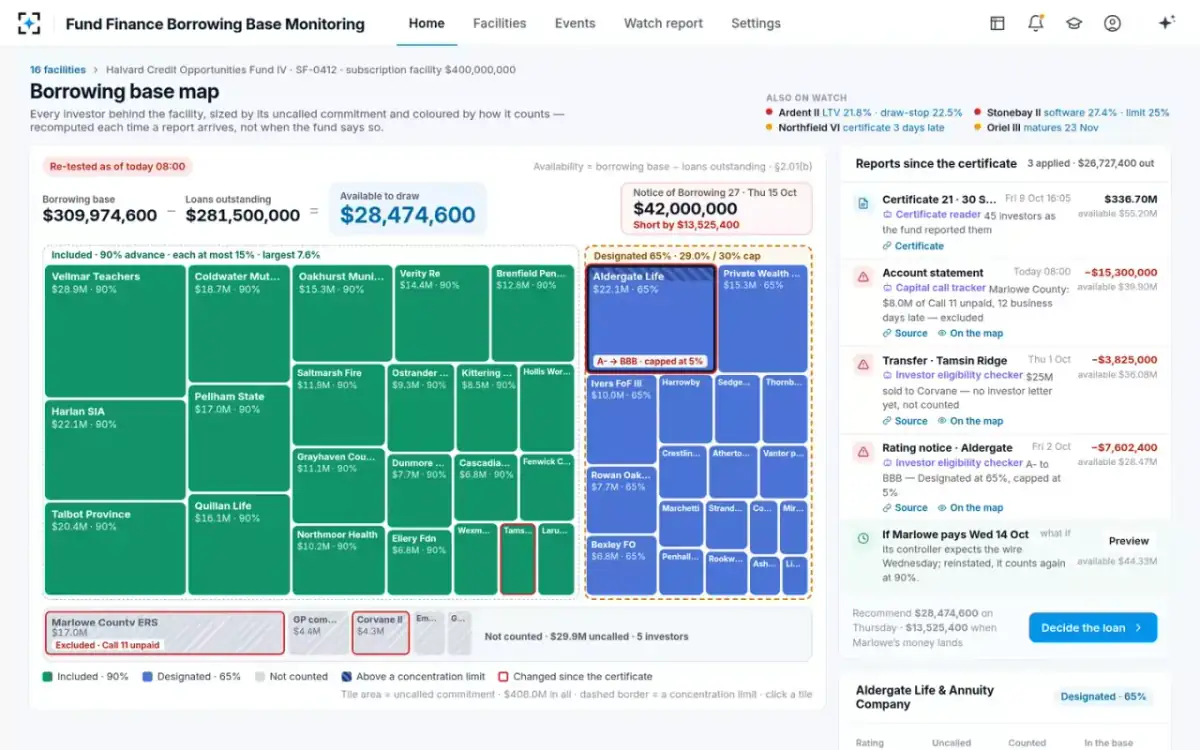Screen dimensions: 1200x750
Task: Select the Harrowby tile
Action: [x=684, y=409]
